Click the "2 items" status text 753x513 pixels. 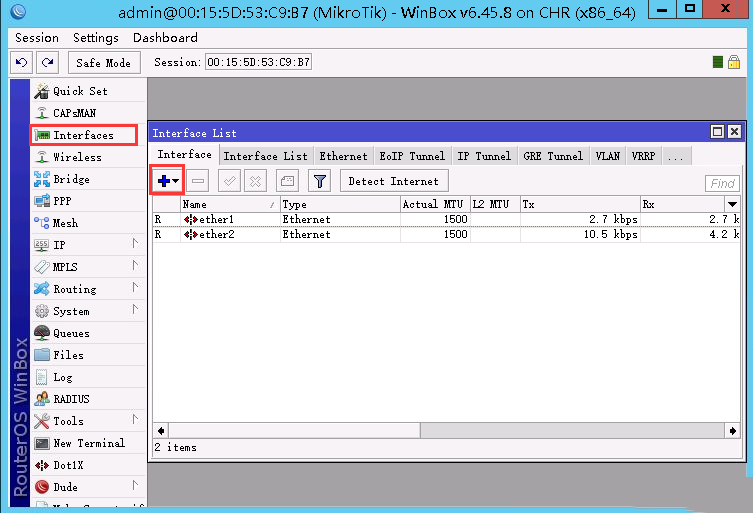click(x=176, y=447)
